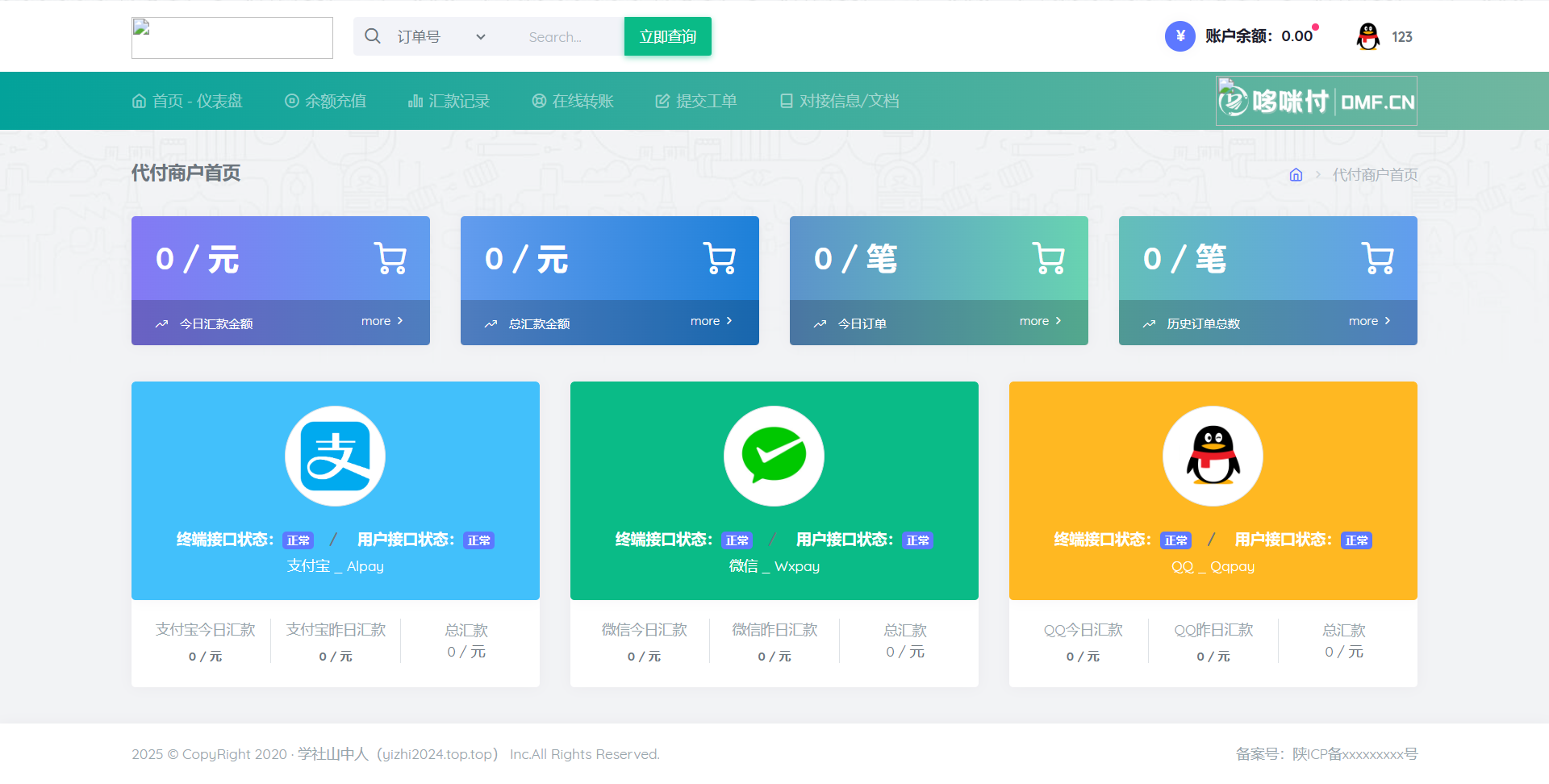Open the 首页 - 仪表盘 home icon
This screenshot has height=784, width=1549.
click(138, 100)
